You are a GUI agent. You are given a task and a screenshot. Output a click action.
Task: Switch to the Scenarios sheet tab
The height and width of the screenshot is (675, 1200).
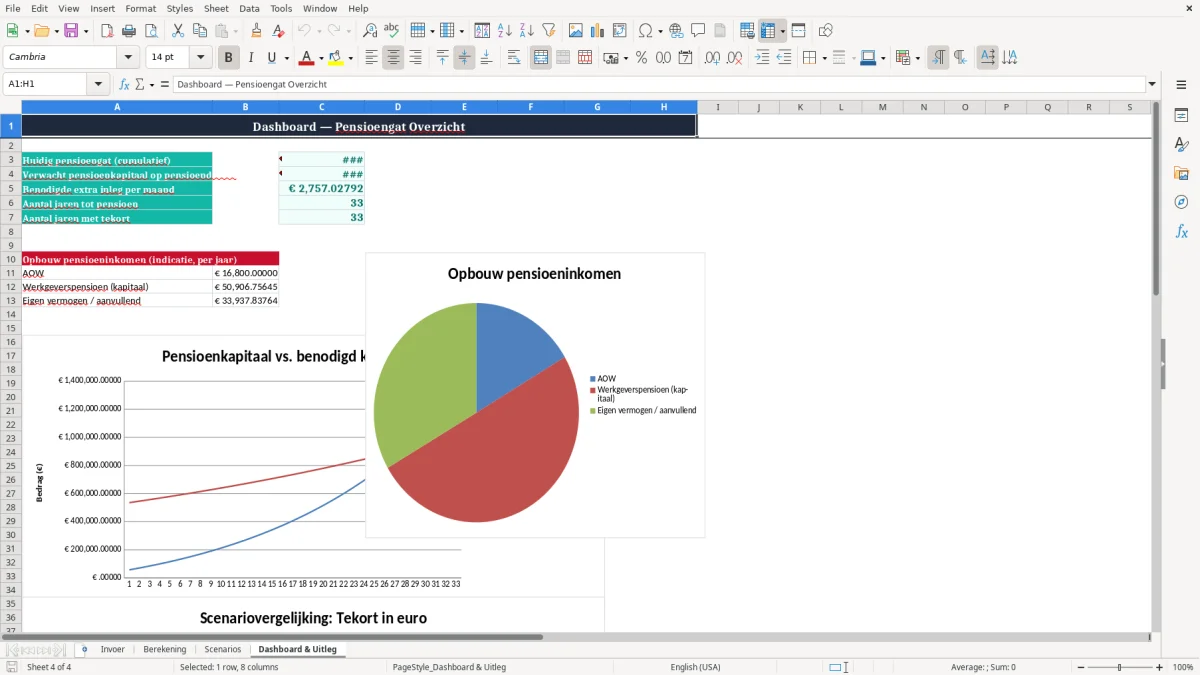[x=222, y=649]
